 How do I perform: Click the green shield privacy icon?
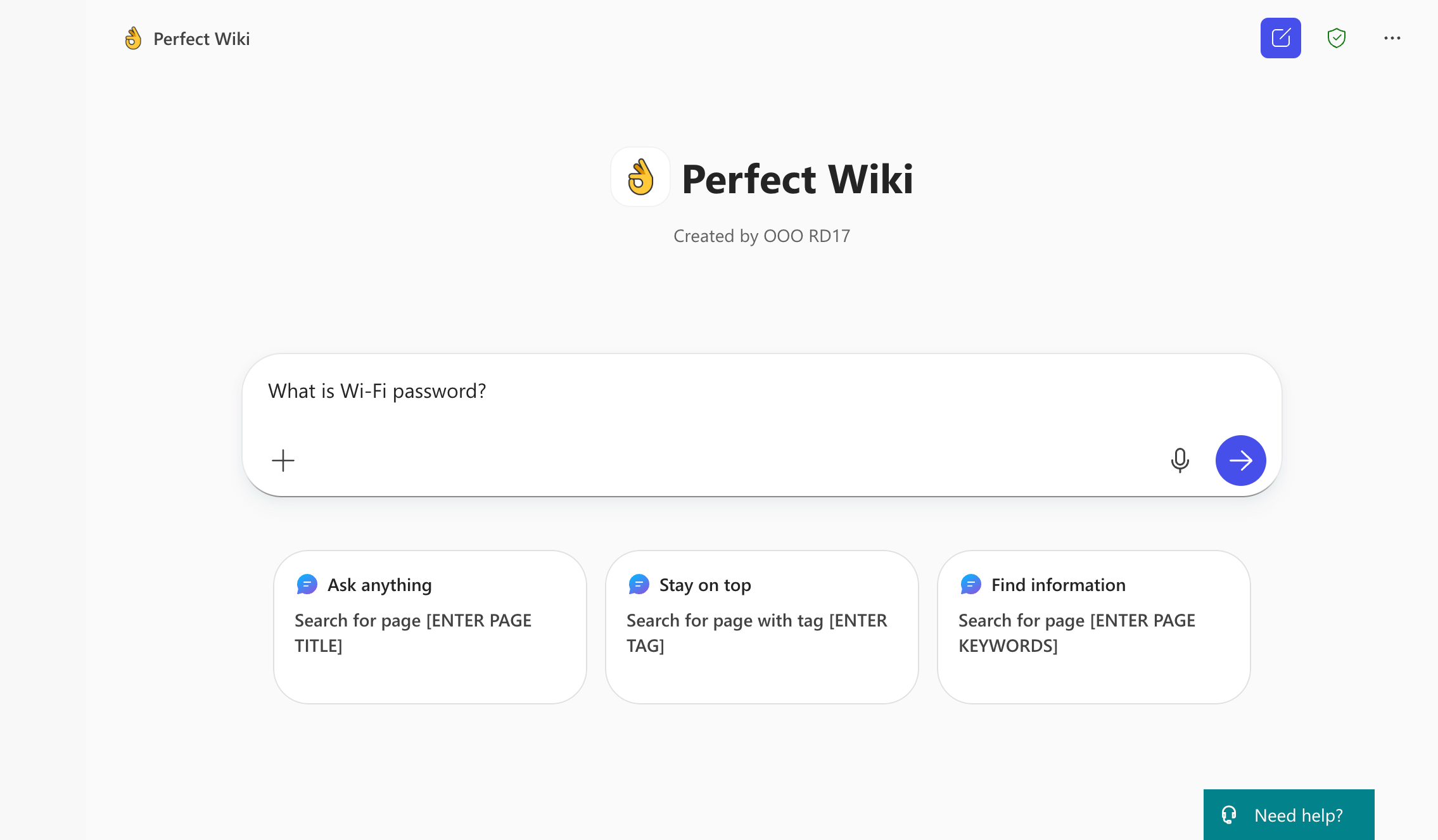click(1336, 38)
